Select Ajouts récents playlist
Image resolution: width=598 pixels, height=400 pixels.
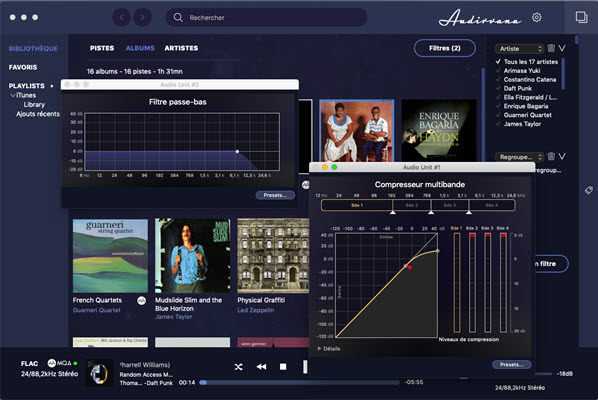[x=38, y=114]
